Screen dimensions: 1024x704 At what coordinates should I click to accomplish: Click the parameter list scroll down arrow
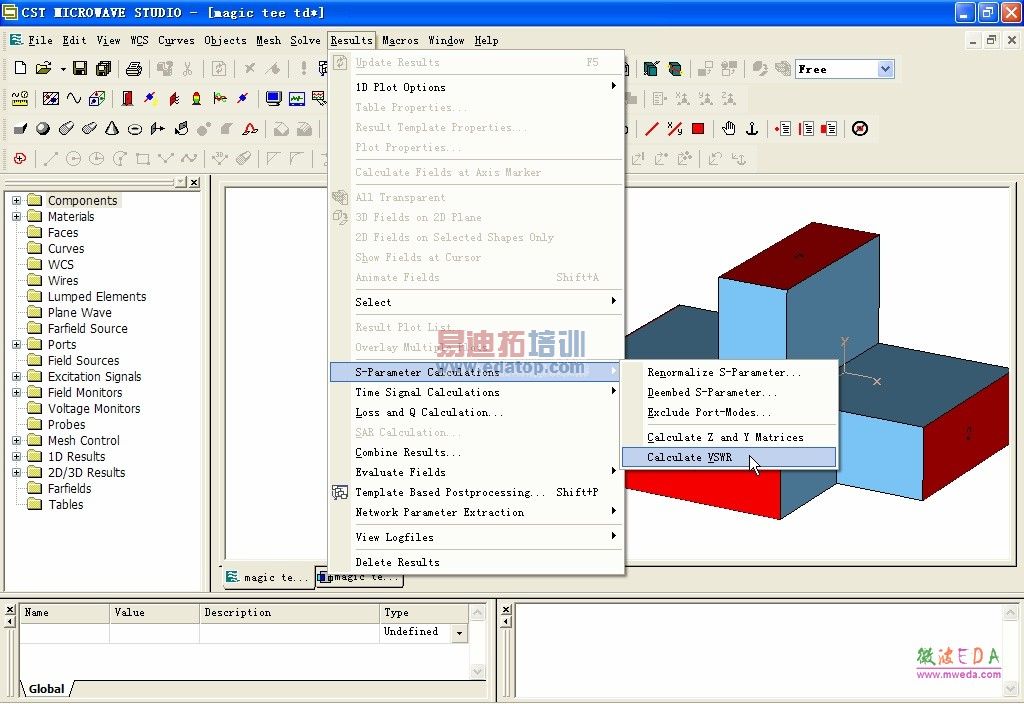(477, 671)
